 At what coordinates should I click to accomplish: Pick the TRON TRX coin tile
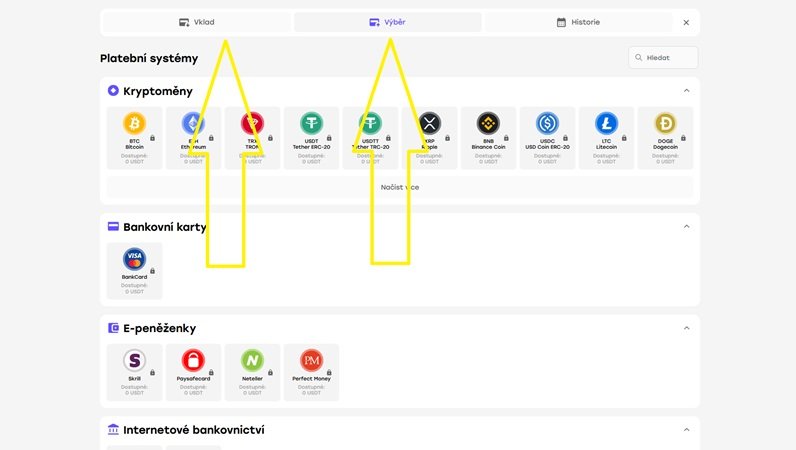pyautogui.click(x=252, y=138)
